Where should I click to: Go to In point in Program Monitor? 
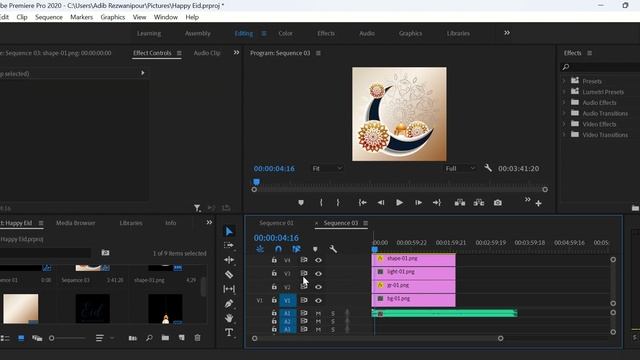pyautogui.click(x=362, y=202)
